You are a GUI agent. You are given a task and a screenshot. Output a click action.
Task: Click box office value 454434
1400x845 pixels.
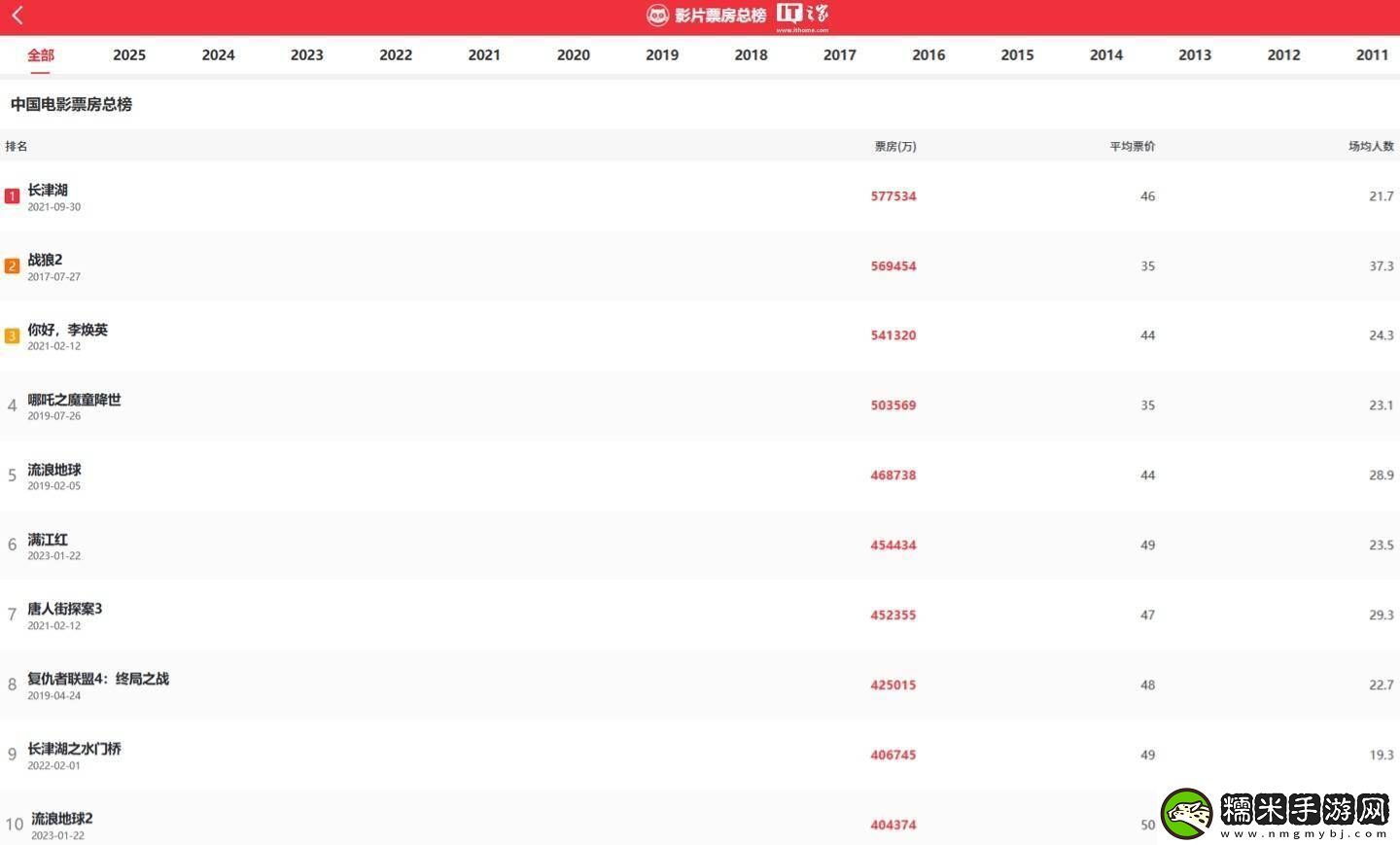click(893, 546)
